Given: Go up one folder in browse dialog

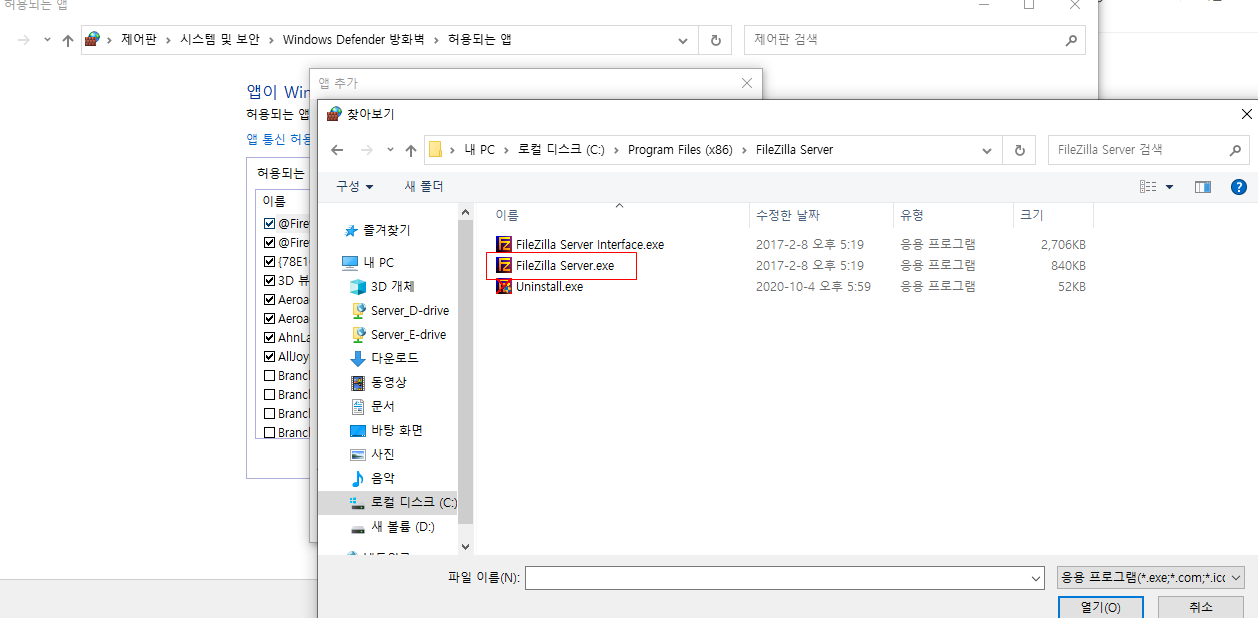Looking at the screenshot, I should [411, 150].
